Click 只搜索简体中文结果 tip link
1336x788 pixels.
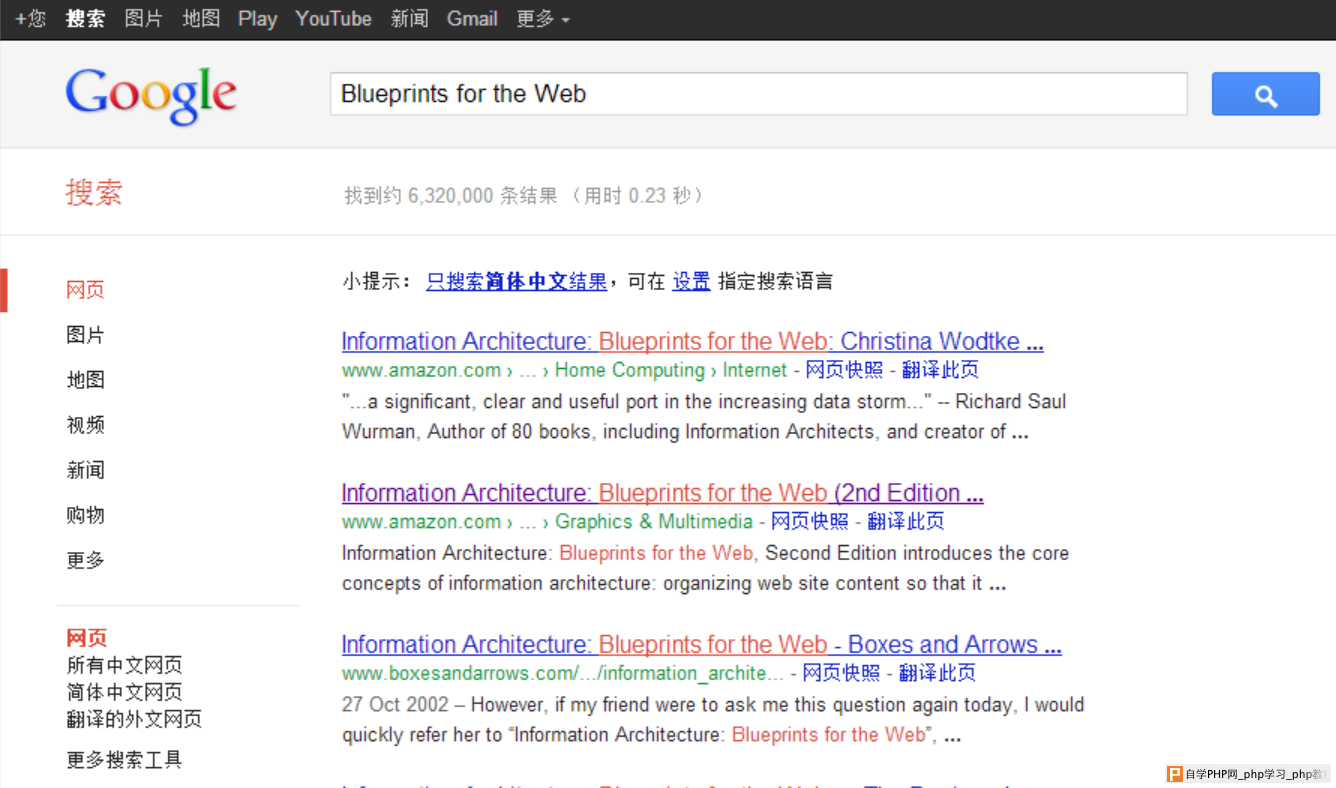(516, 282)
